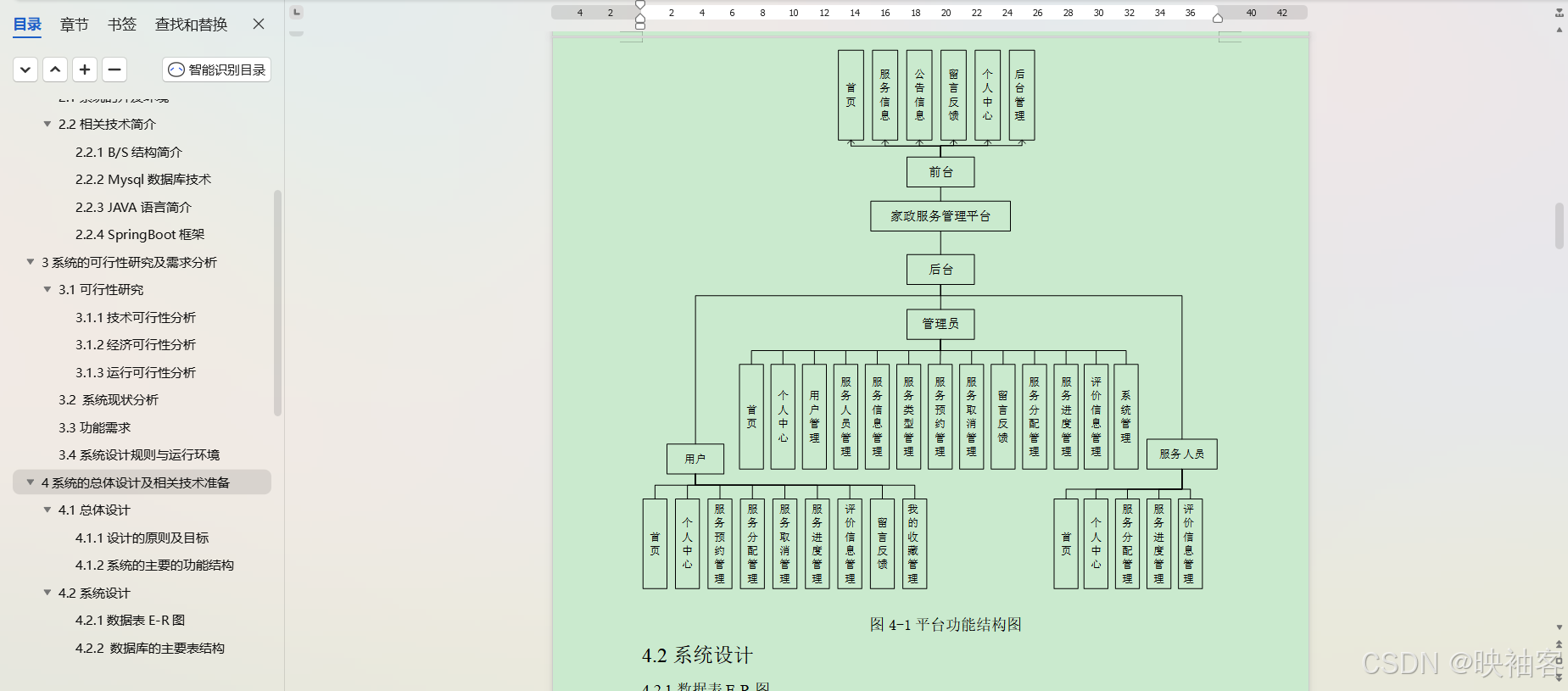Switch to the 目录 tab

[x=27, y=24]
